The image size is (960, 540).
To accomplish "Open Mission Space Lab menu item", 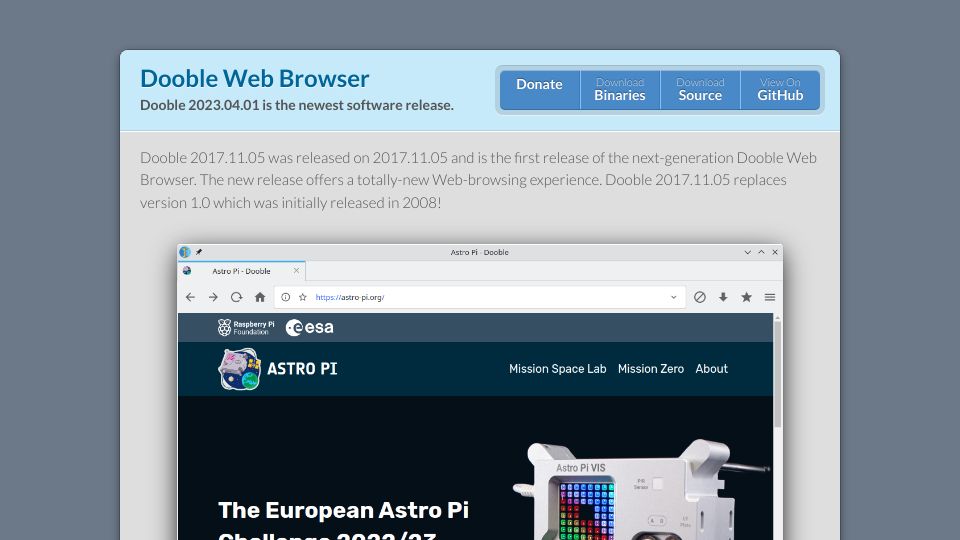I will pyautogui.click(x=558, y=369).
